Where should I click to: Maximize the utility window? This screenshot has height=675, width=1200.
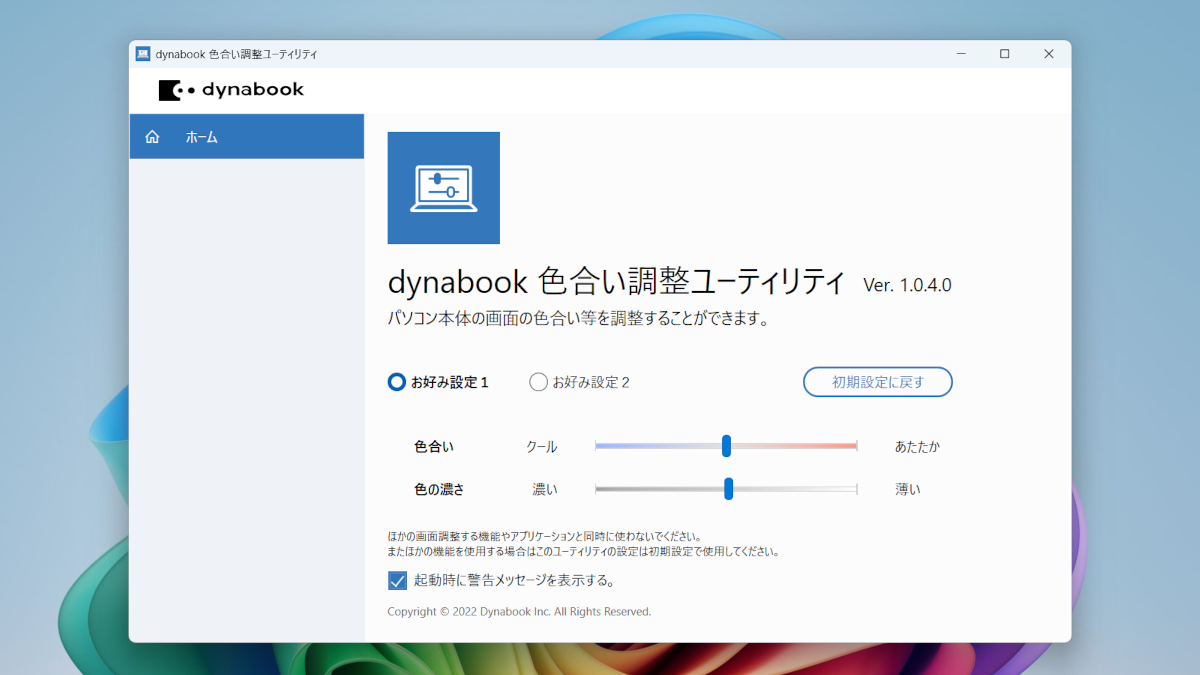click(x=1004, y=53)
